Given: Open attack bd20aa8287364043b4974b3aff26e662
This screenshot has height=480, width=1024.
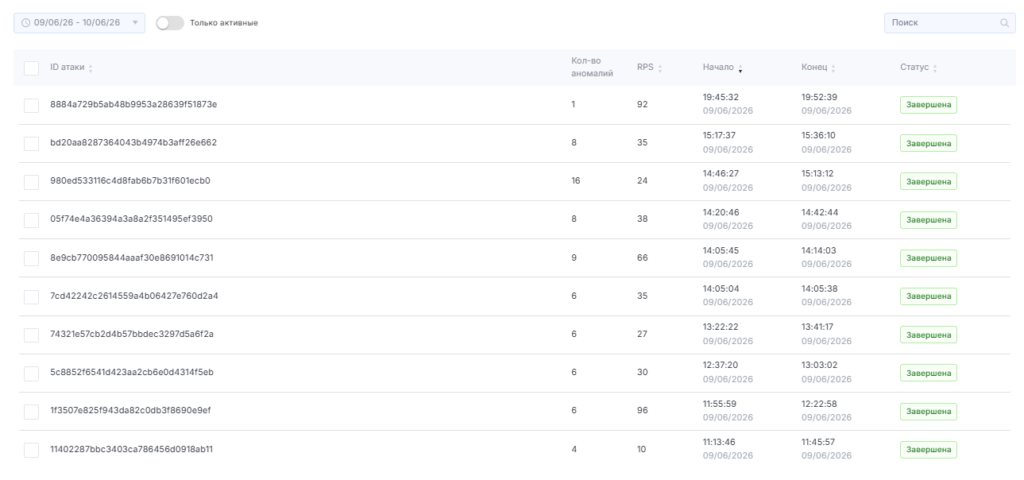Looking at the screenshot, I should pyautogui.click(x=133, y=142).
